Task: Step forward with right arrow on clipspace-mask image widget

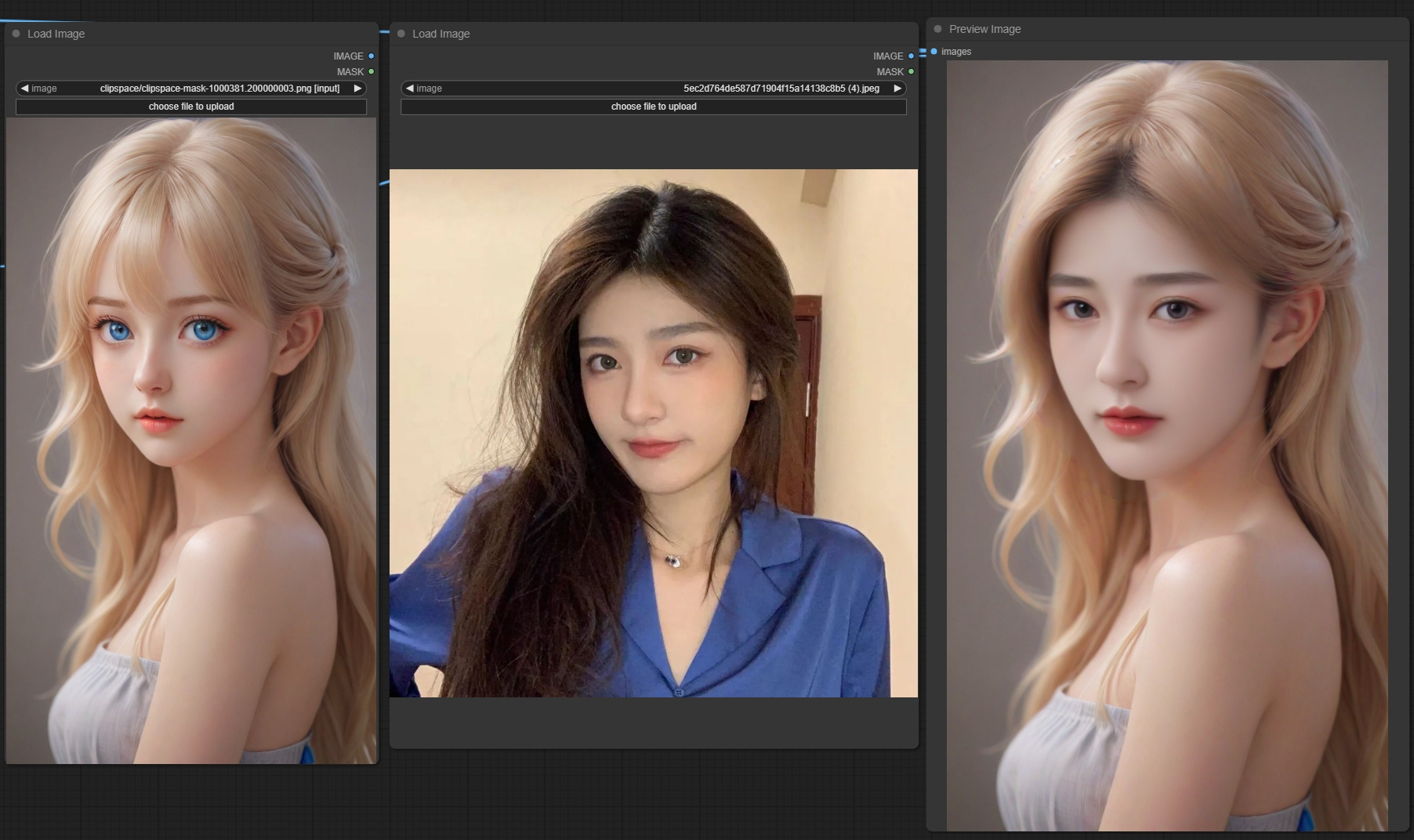Action: [x=358, y=88]
